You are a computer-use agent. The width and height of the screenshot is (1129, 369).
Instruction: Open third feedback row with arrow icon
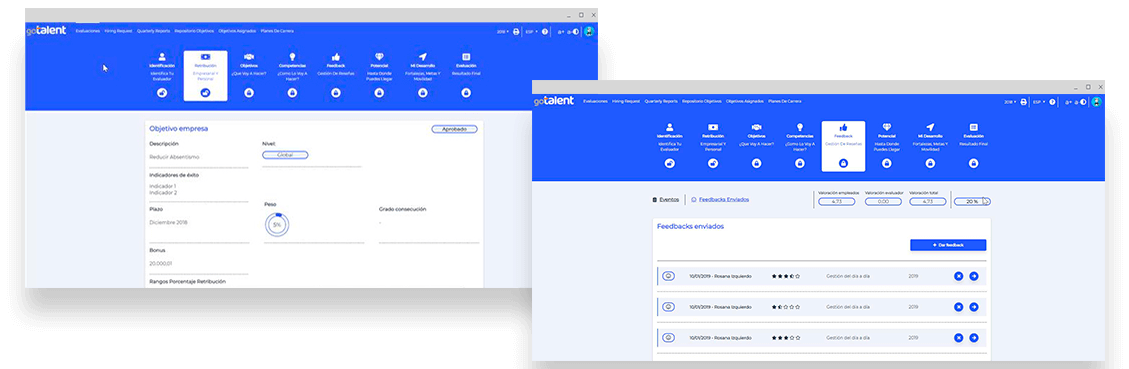click(973, 337)
